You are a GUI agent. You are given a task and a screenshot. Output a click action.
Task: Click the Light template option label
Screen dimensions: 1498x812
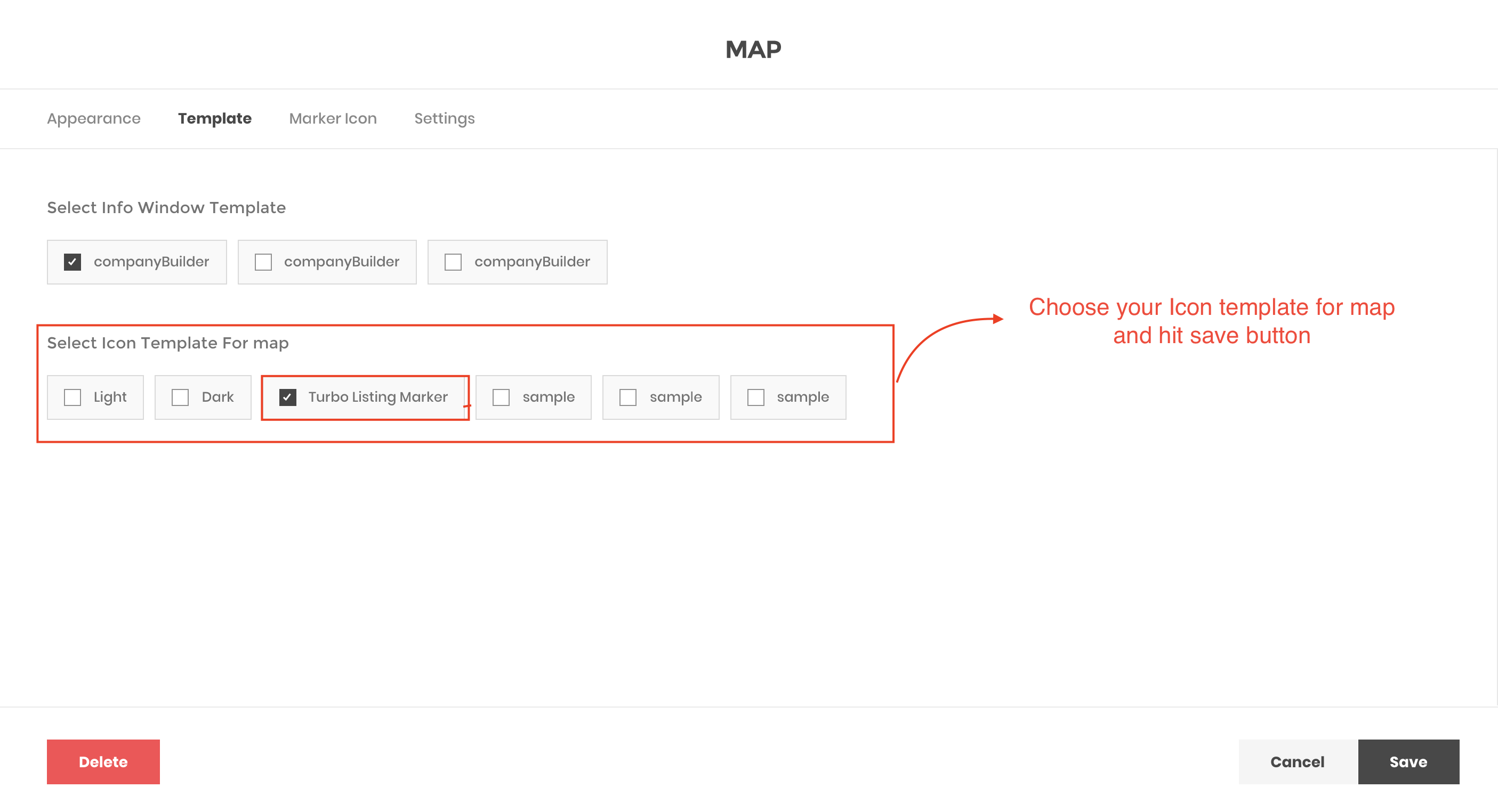click(110, 397)
